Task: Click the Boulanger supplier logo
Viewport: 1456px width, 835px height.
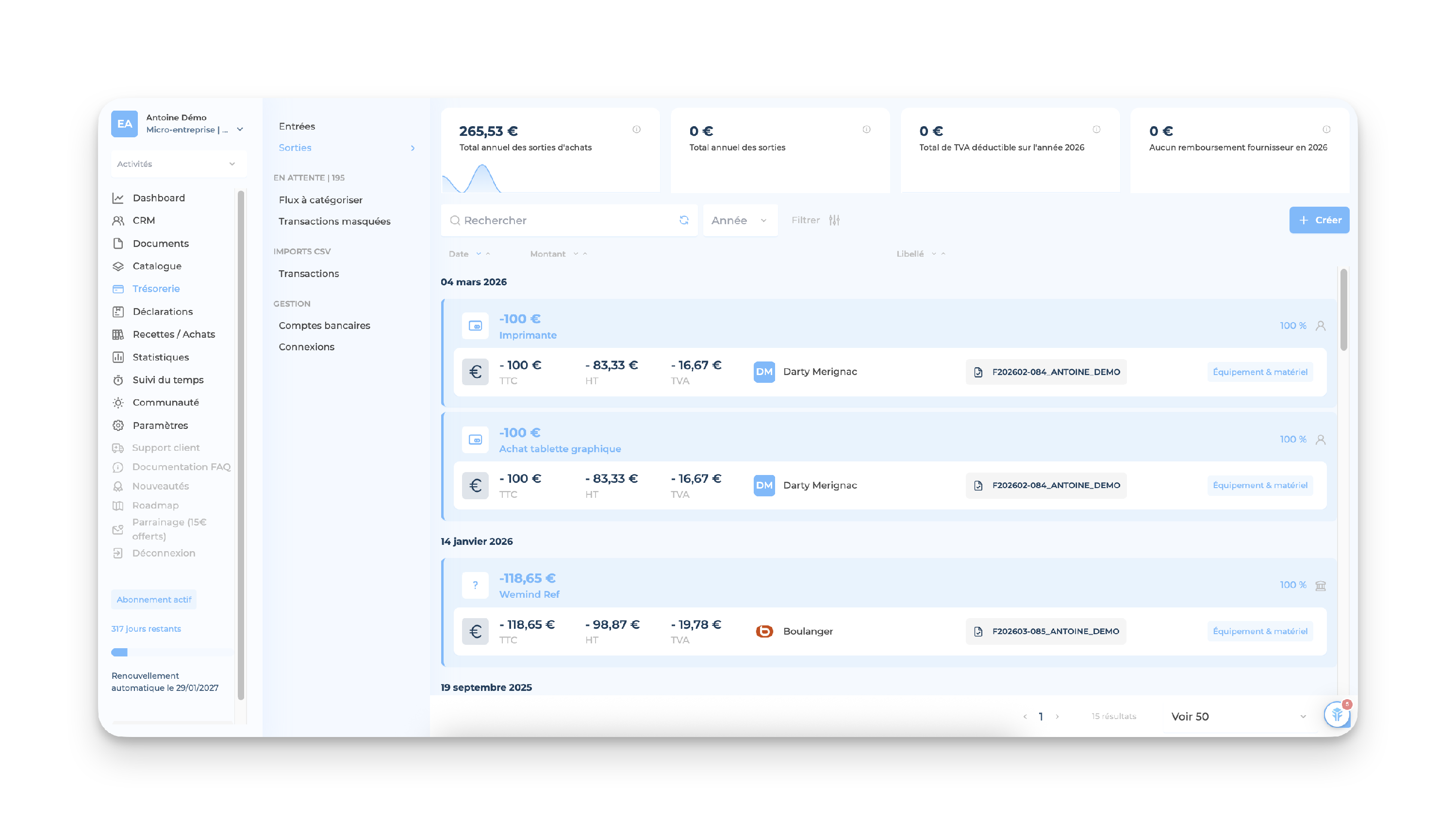Action: (x=764, y=631)
